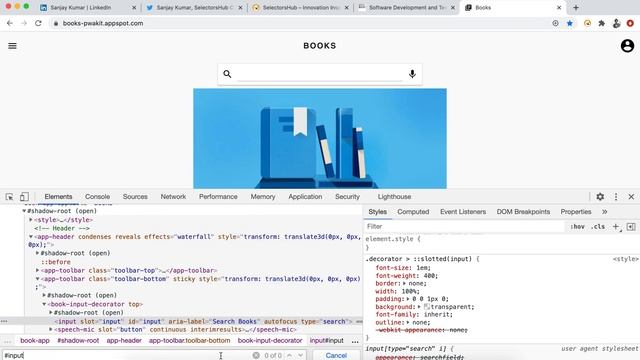This screenshot has width=640, height=360.
Task: Clear the #input search text
Action: [256, 356]
